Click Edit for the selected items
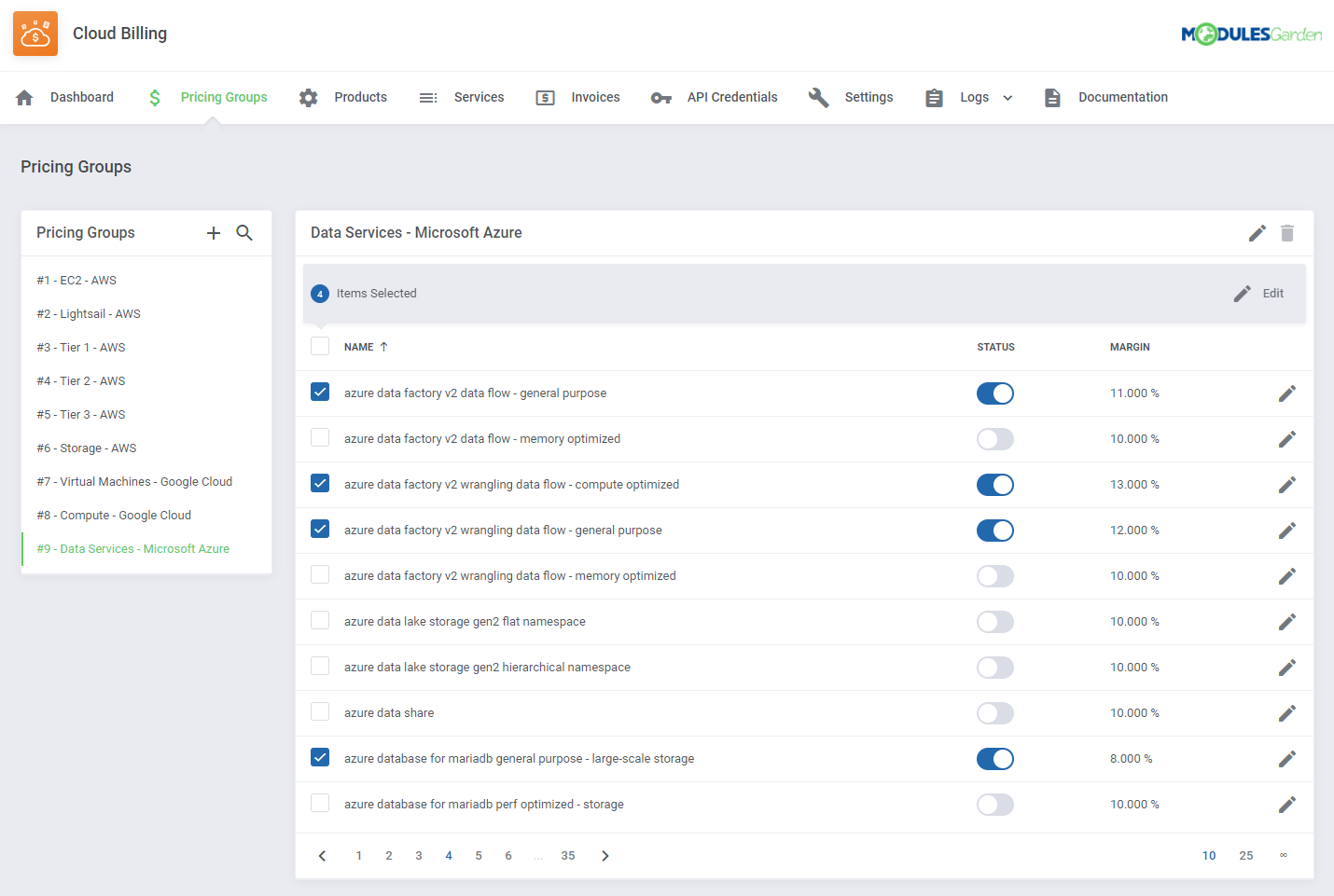This screenshot has width=1334, height=896. click(1258, 294)
